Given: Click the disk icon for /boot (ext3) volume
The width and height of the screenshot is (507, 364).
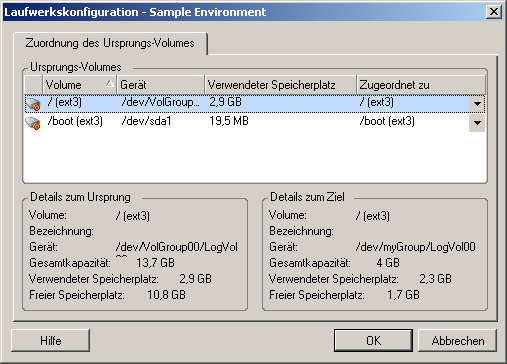Looking at the screenshot, I should click(x=33, y=123).
